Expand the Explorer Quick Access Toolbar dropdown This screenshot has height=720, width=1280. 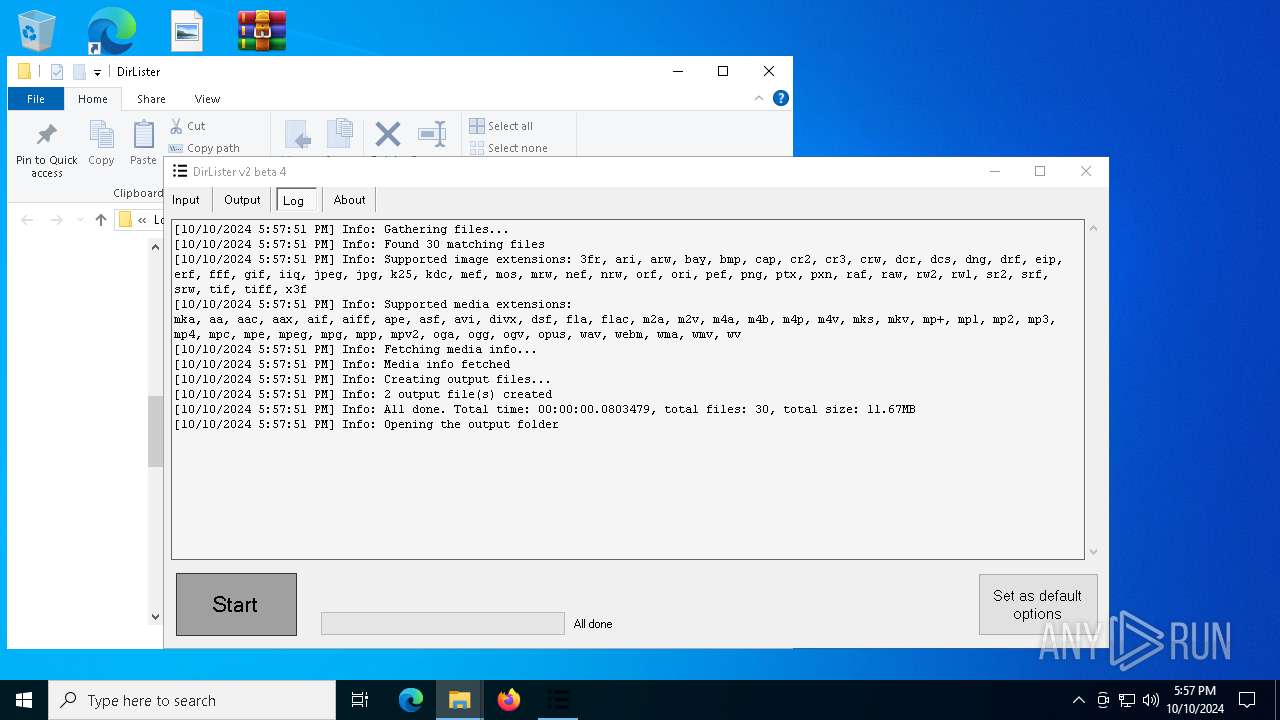[97, 72]
